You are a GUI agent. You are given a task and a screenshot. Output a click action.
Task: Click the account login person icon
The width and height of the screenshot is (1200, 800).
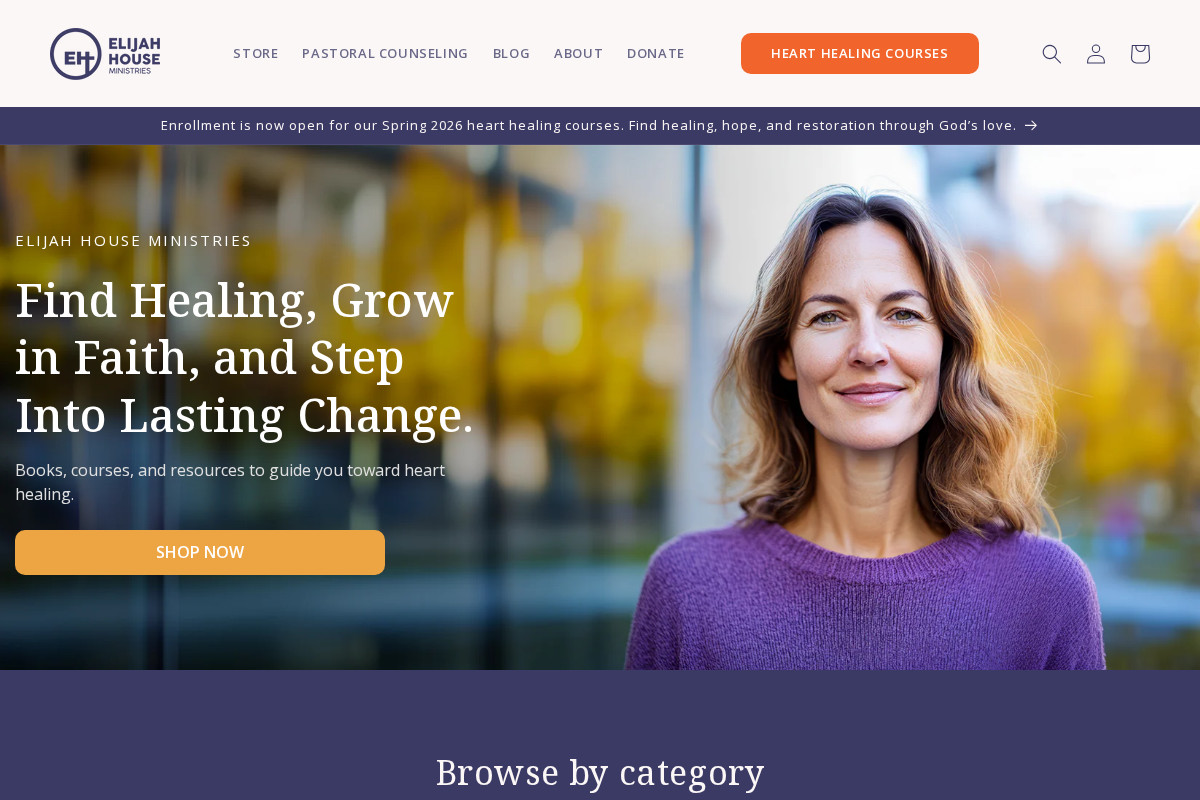click(1096, 54)
